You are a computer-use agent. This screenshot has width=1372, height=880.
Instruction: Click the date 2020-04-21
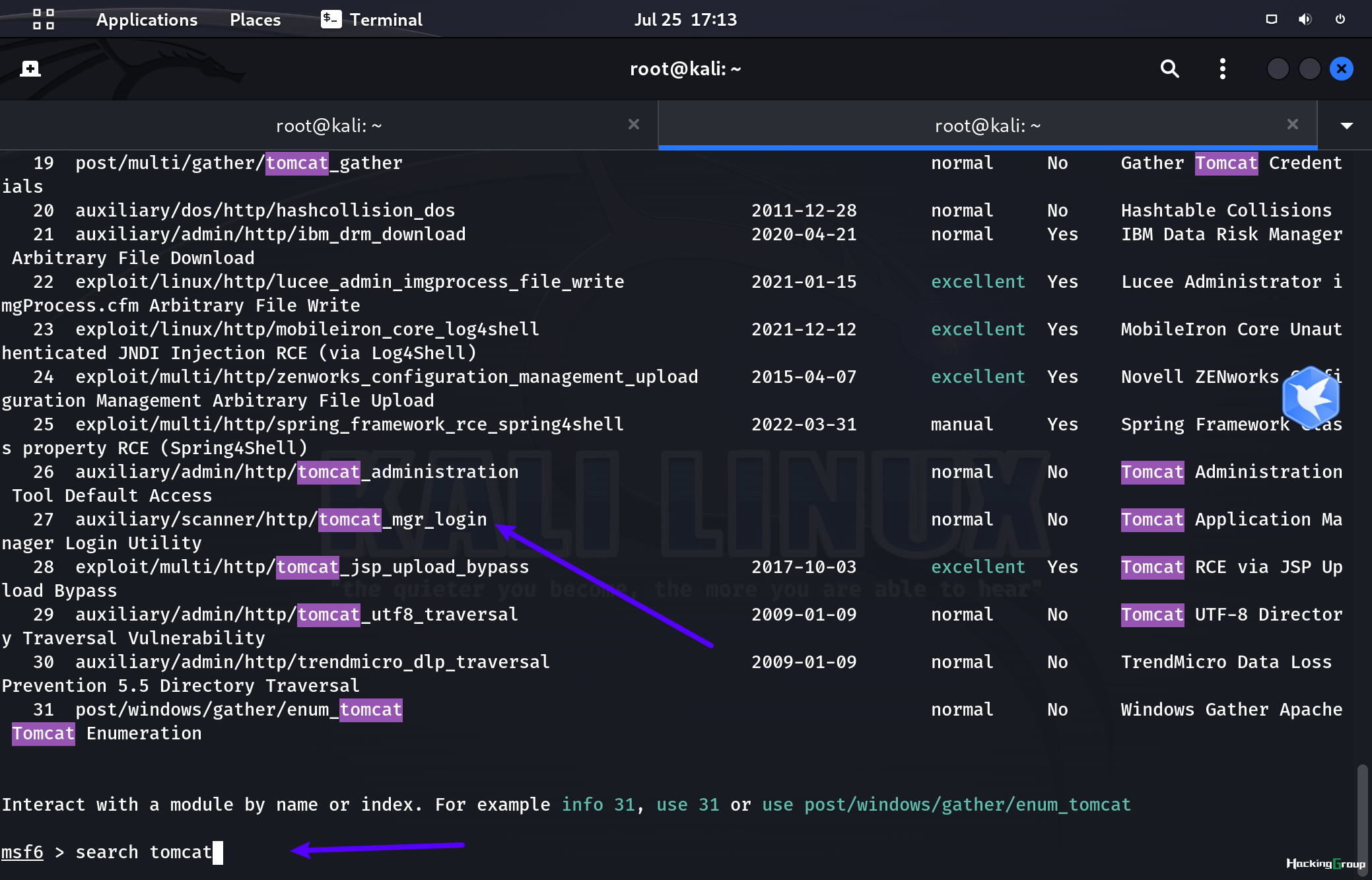[x=804, y=234]
